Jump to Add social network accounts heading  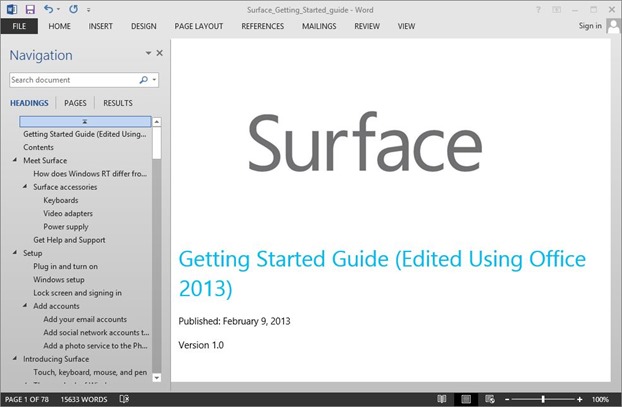tap(96, 332)
